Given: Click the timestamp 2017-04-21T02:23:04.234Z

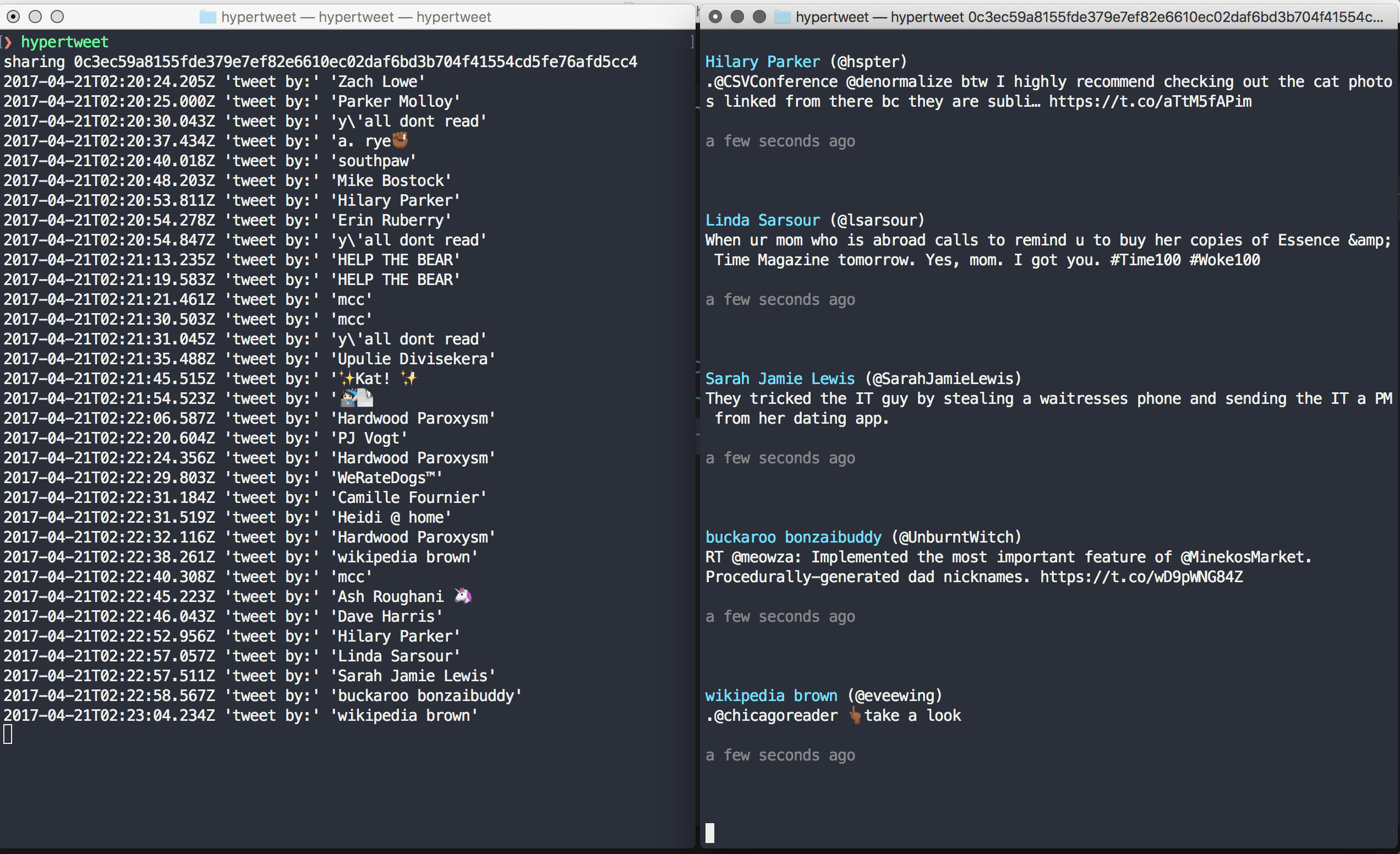Looking at the screenshot, I should click(x=109, y=715).
